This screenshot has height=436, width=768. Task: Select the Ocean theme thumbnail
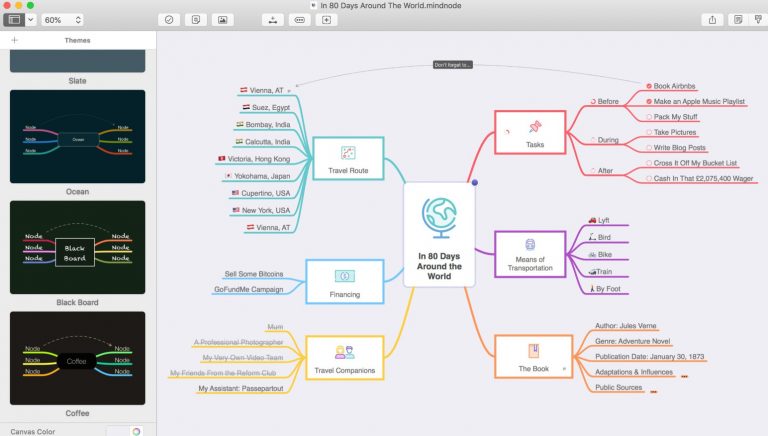click(77, 136)
